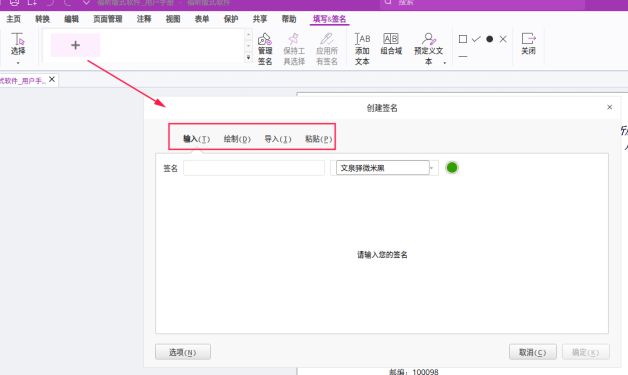This screenshot has width=628, height=375.
Task: Open the 保护 menu tab
Action: coord(231,19)
